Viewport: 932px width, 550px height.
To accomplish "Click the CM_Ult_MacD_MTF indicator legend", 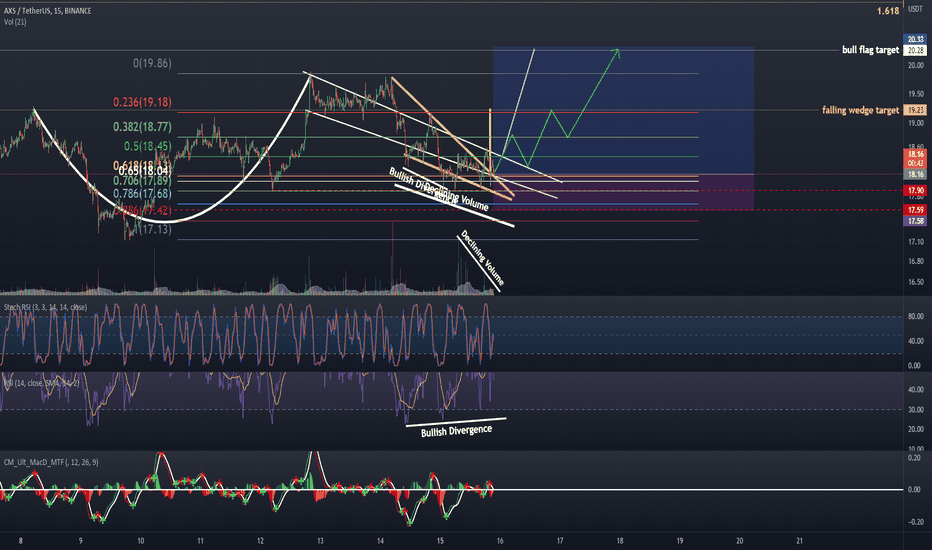I will point(51,462).
